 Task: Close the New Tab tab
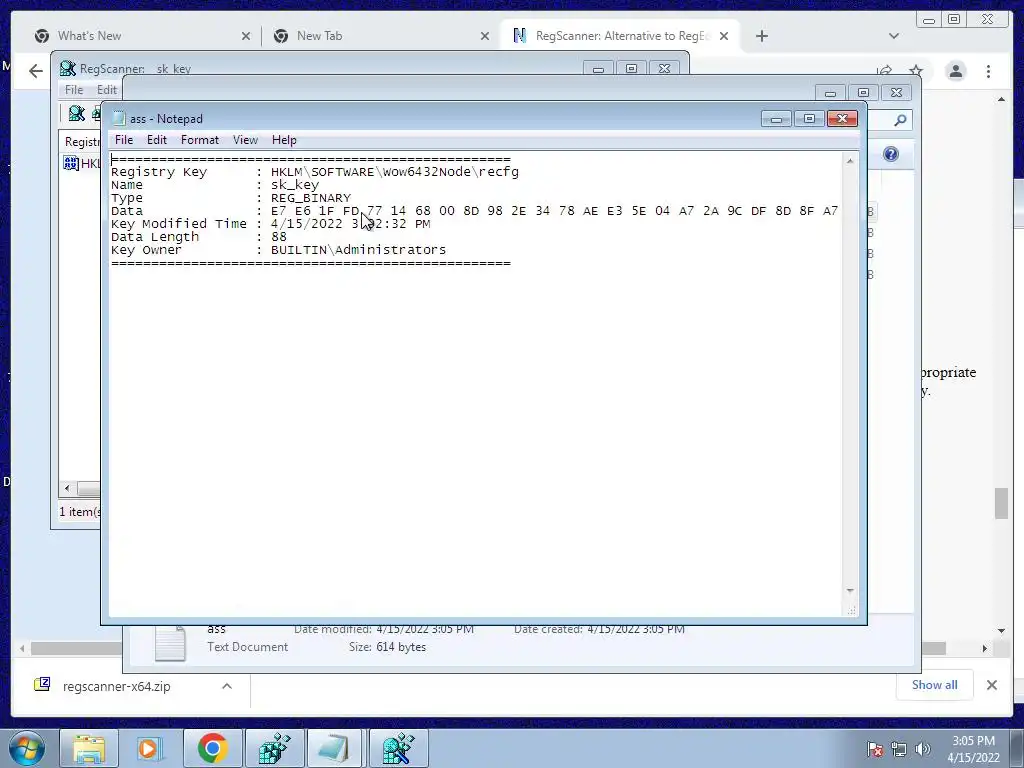[x=485, y=36]
